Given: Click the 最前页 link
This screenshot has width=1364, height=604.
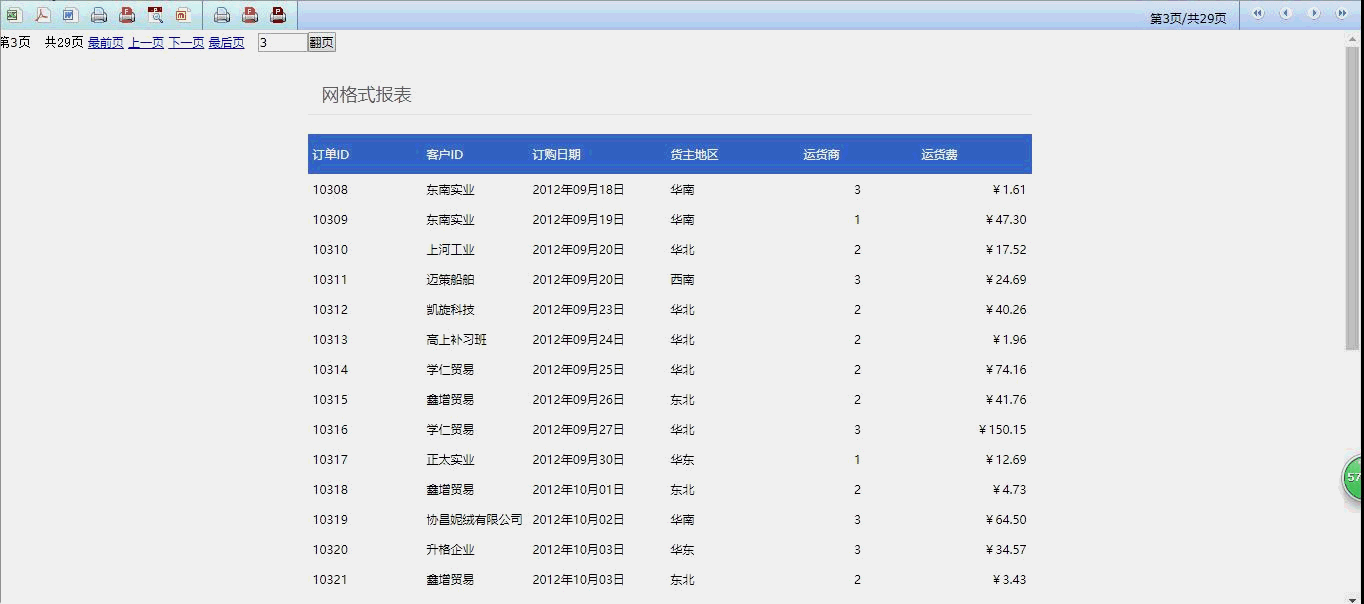Looking at the screenshot, I should pyautogui.click(x=106, y=42).
